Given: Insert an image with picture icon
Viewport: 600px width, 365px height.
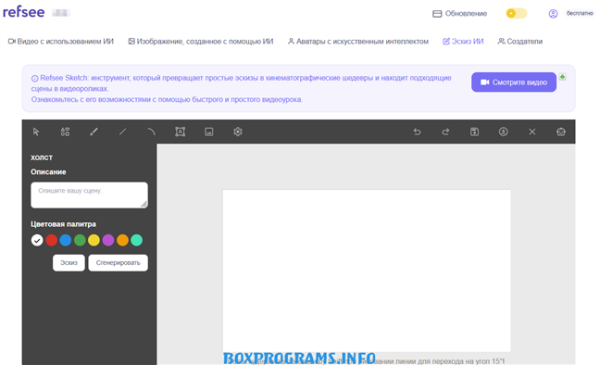Looking at the screenshot, I should [x=209, y=132].
